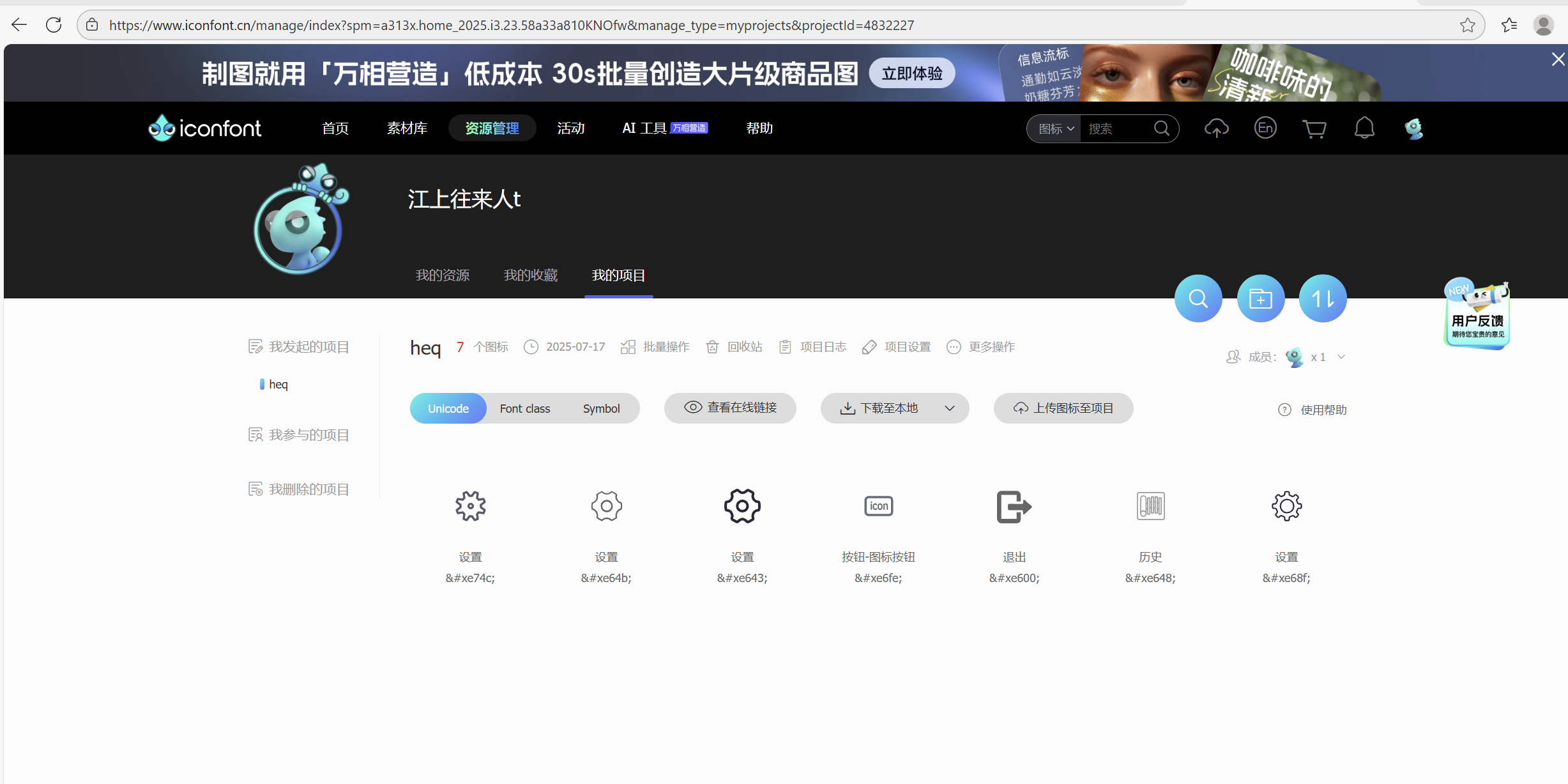Screen dimensions: 1568x784
Task: Click the 批量操作 batch operation icon
Action: pyautogui.click(x=628, y=346)
